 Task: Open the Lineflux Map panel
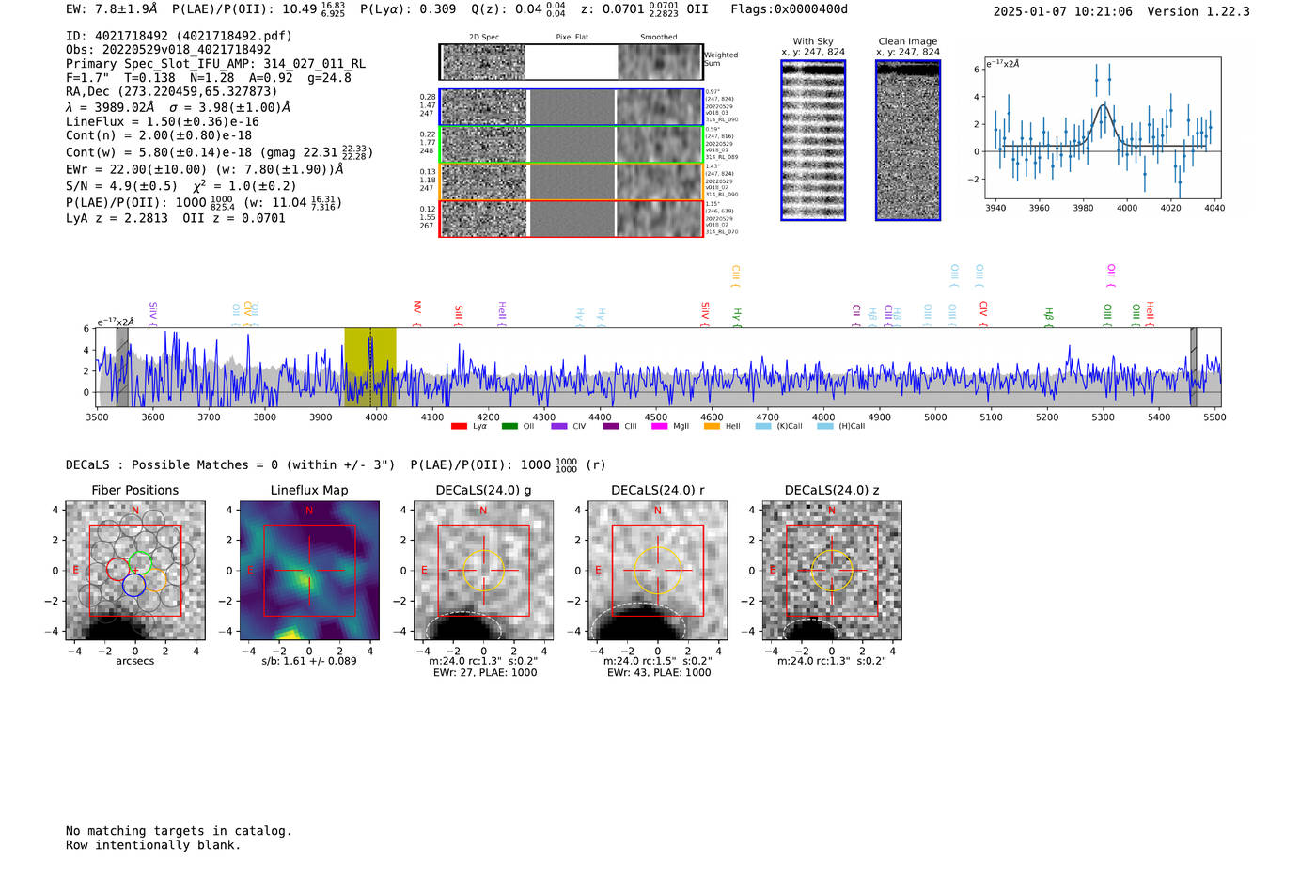point(309,570)
